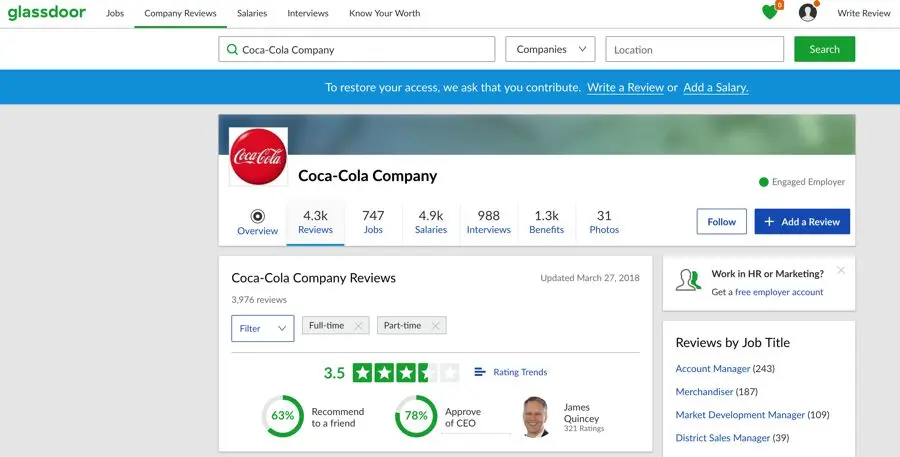900x457 pixels.
Task: Click the Coca-Cola company logo
Action: [x=259, y=157]
